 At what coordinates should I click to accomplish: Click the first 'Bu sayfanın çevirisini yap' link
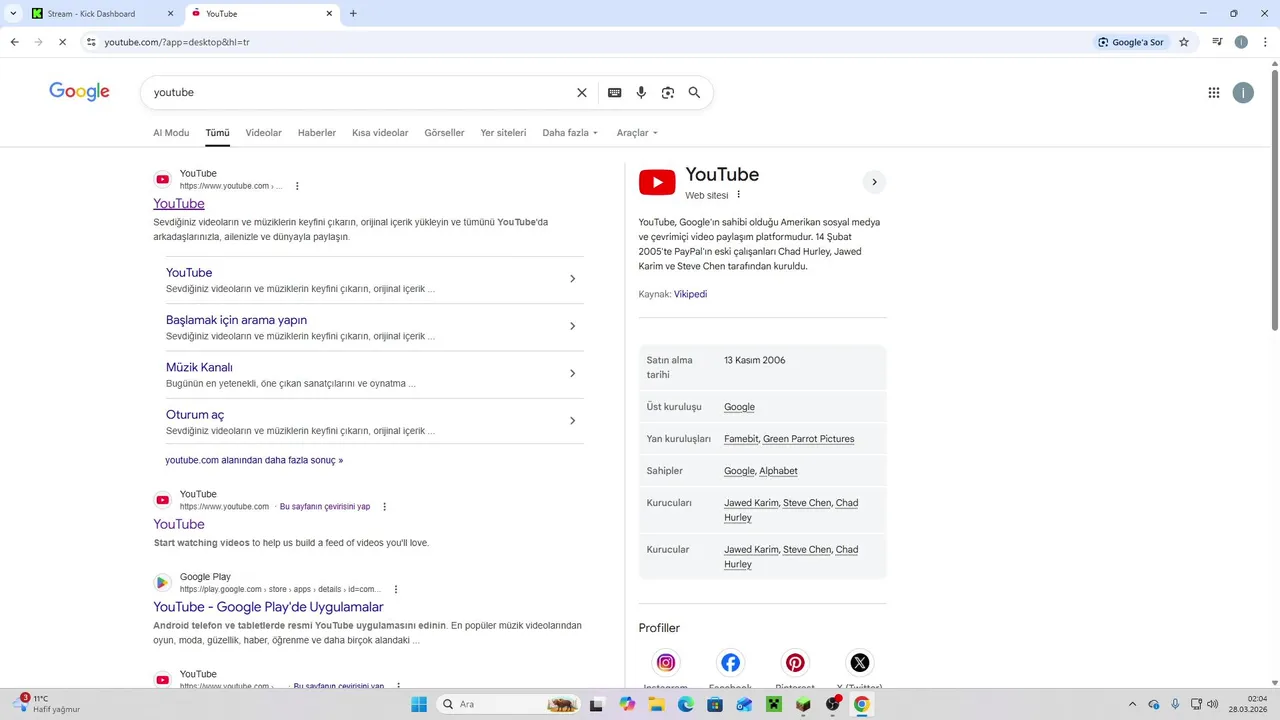[x=325, y=507]
